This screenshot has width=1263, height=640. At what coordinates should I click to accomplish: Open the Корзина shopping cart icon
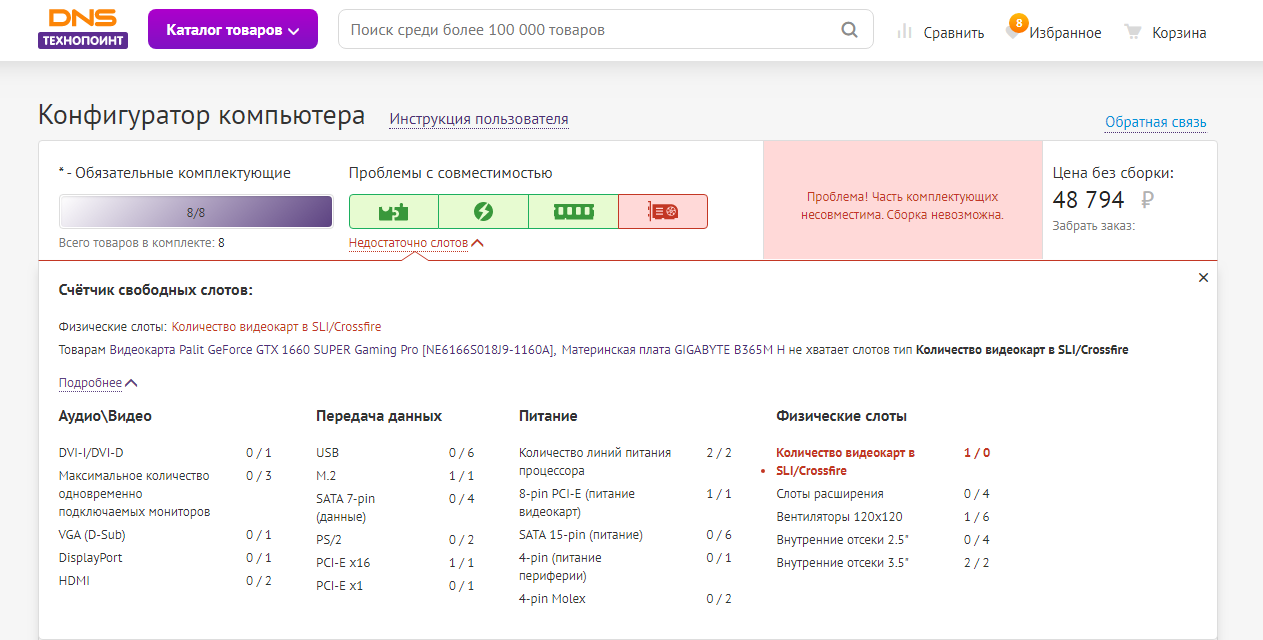(1133, 32)
